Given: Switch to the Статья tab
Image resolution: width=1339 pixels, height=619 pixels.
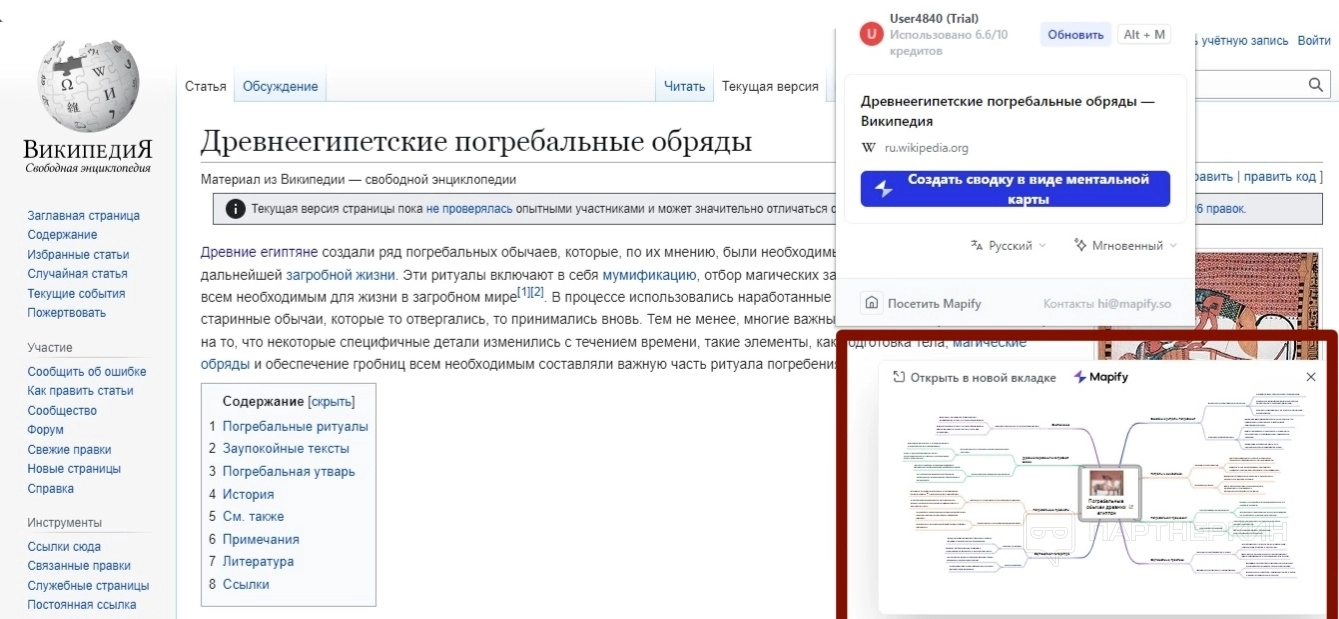Looking at the screenshot, I should (x=206, y=86).
